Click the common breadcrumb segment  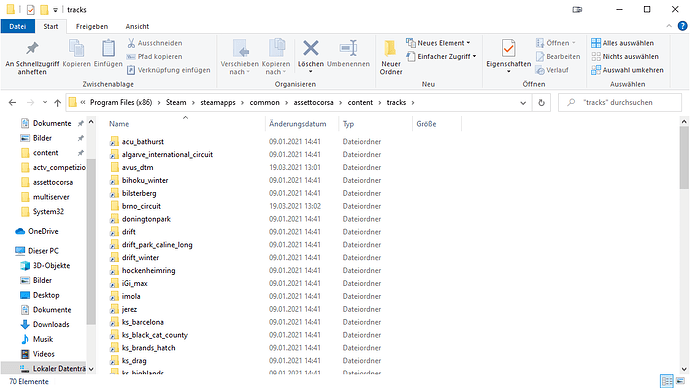coord(264,102)
